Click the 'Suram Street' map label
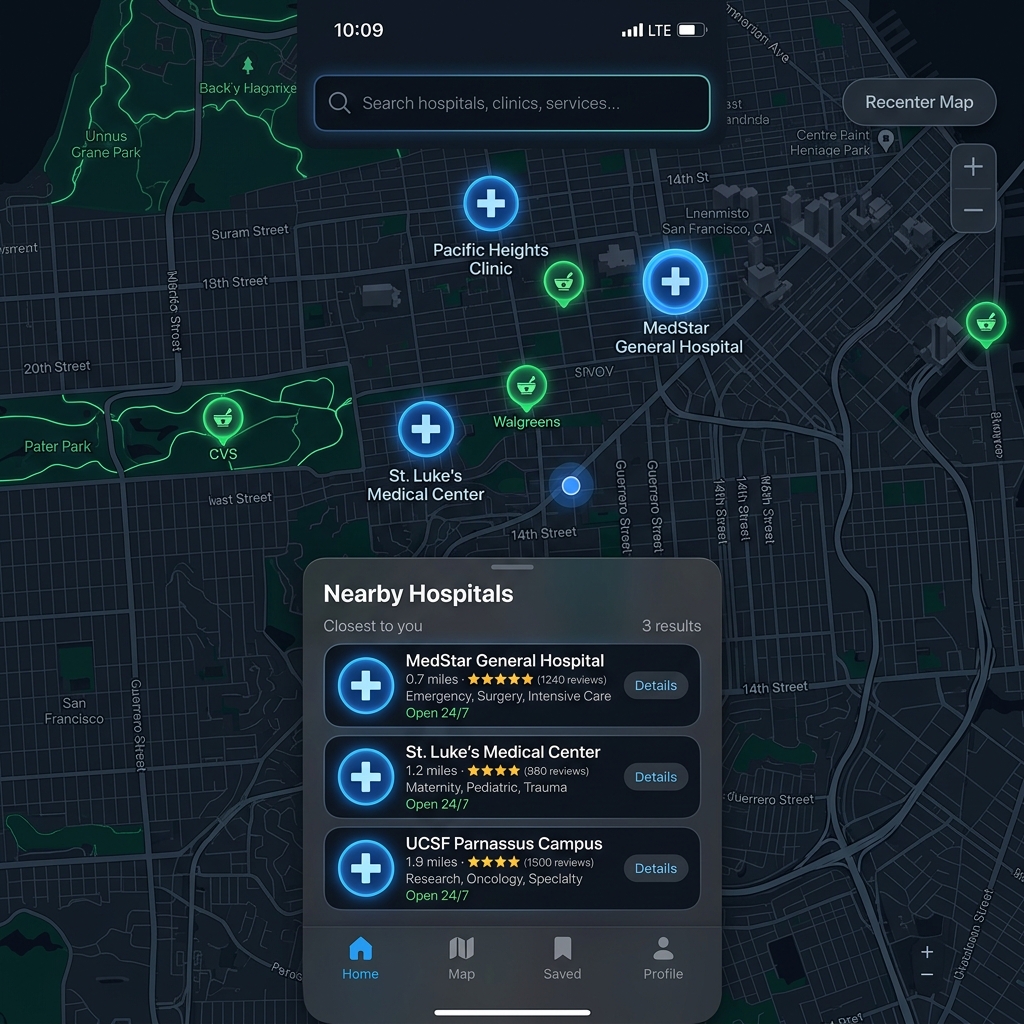 (x=249, y=231)
